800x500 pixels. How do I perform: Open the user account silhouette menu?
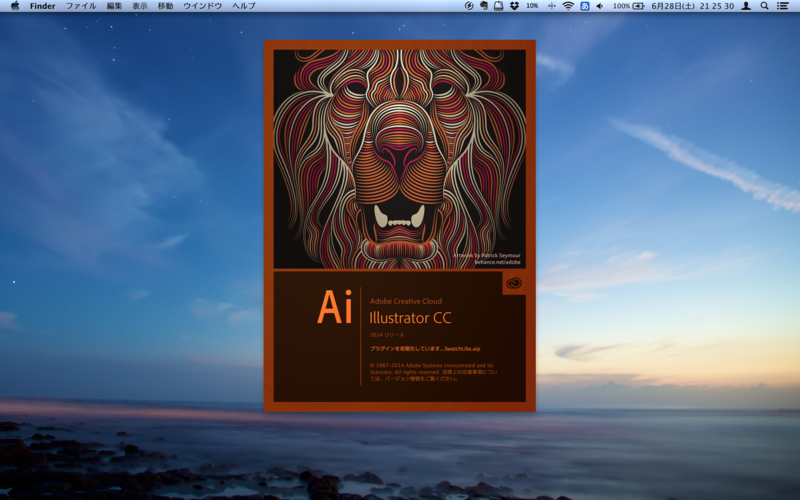[x=746, y=6]
